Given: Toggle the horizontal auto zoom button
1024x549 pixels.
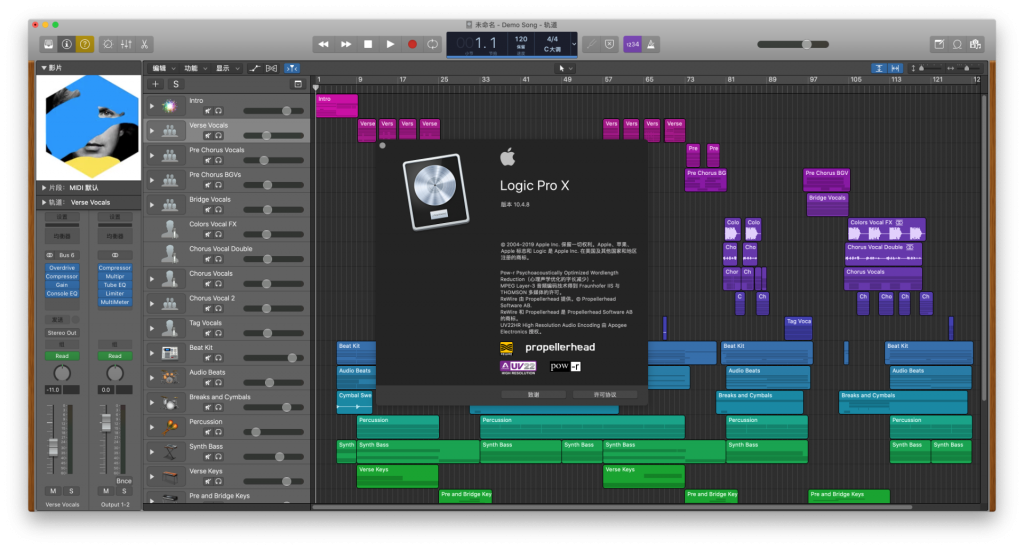Looking at the screenshot, I should click(x=895, y=68).
